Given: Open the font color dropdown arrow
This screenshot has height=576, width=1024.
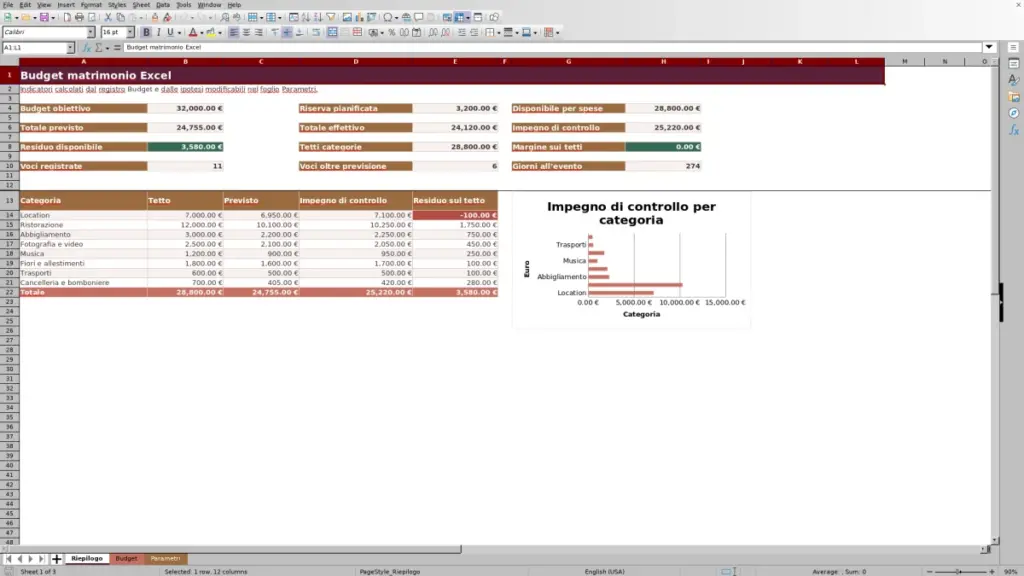Looking at the screenshot, I should point(201,33).
